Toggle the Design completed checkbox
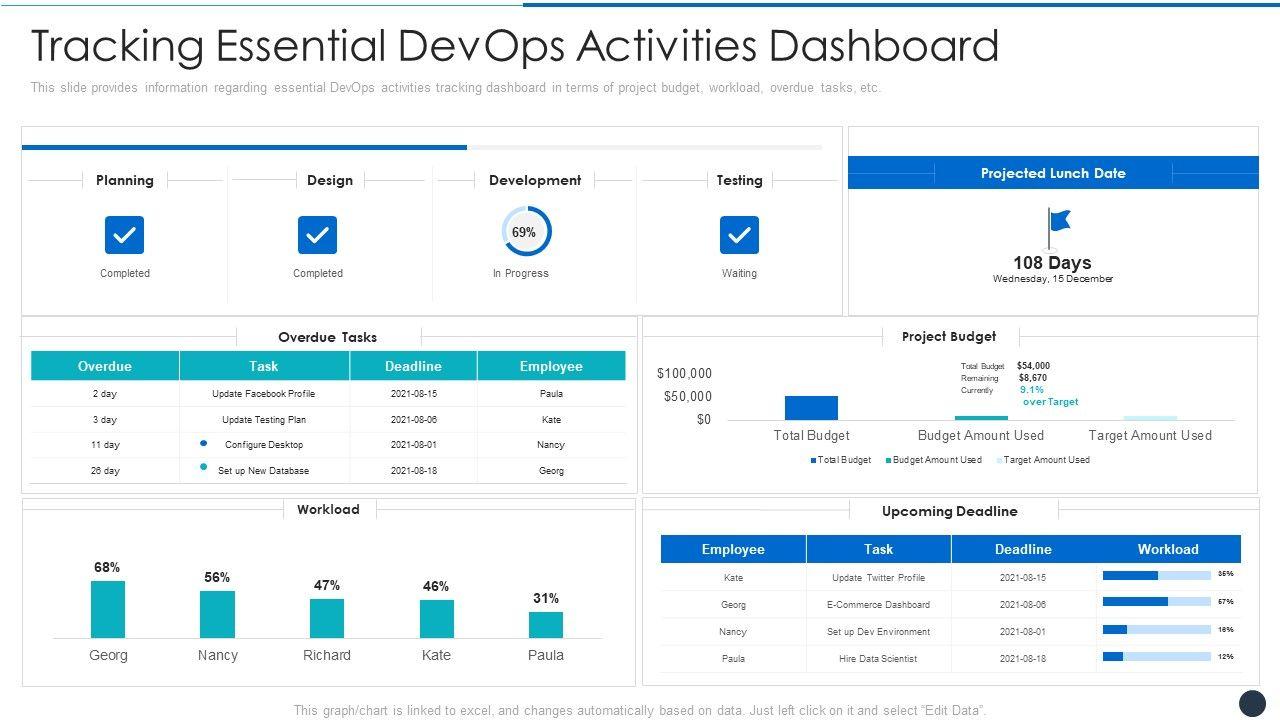This screenshot has height=720, width=1280. click(317, 235)
